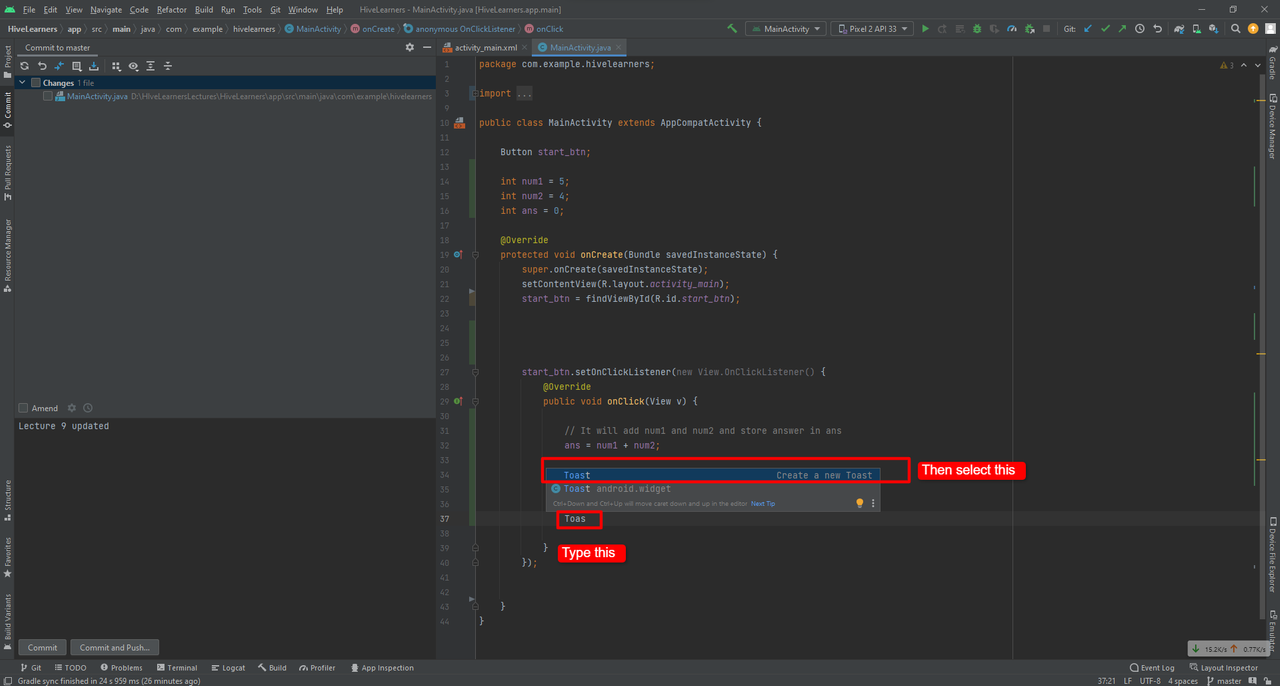Click the Changelists icon in Commit panel
Image resolution: width=1280 pixels, height=686 pixels.
pos(76,66)
